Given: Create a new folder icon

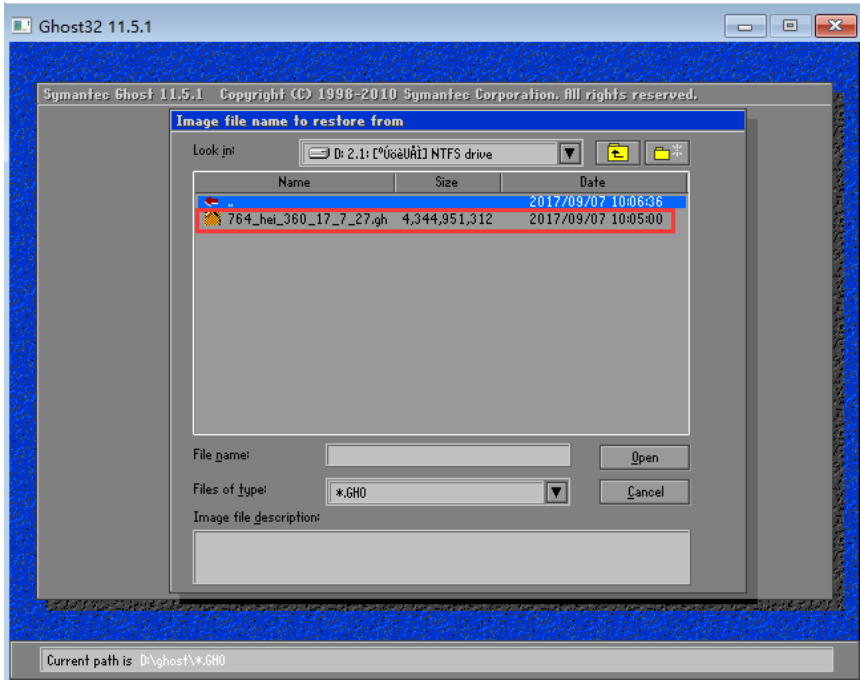Looking at the screenshot, I should [667, 153].
